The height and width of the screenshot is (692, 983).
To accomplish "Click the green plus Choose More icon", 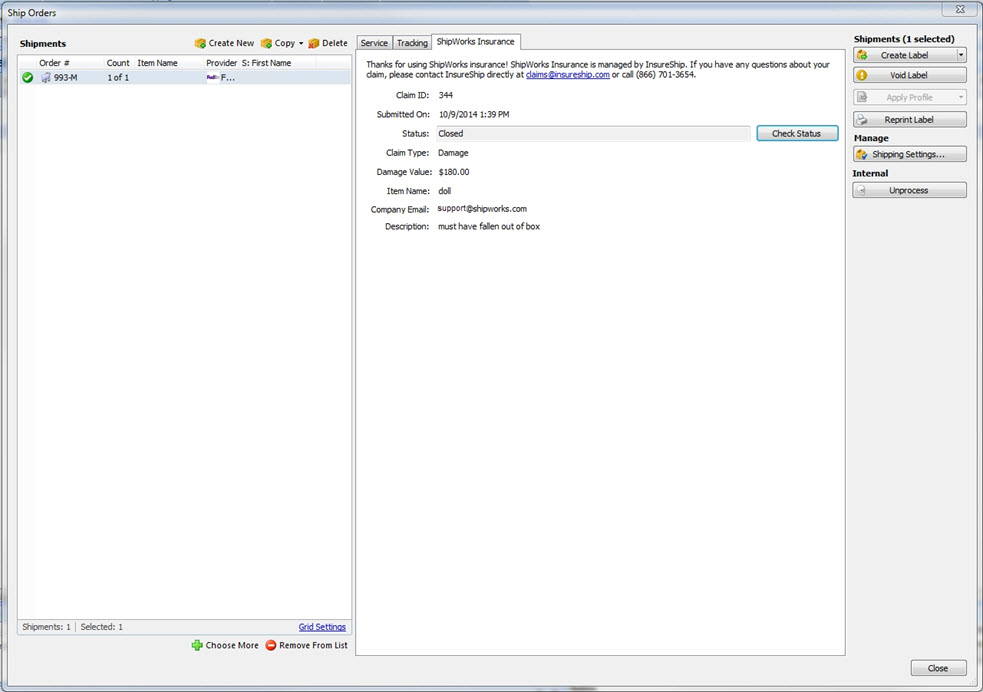I will click(x=197, y=645).
